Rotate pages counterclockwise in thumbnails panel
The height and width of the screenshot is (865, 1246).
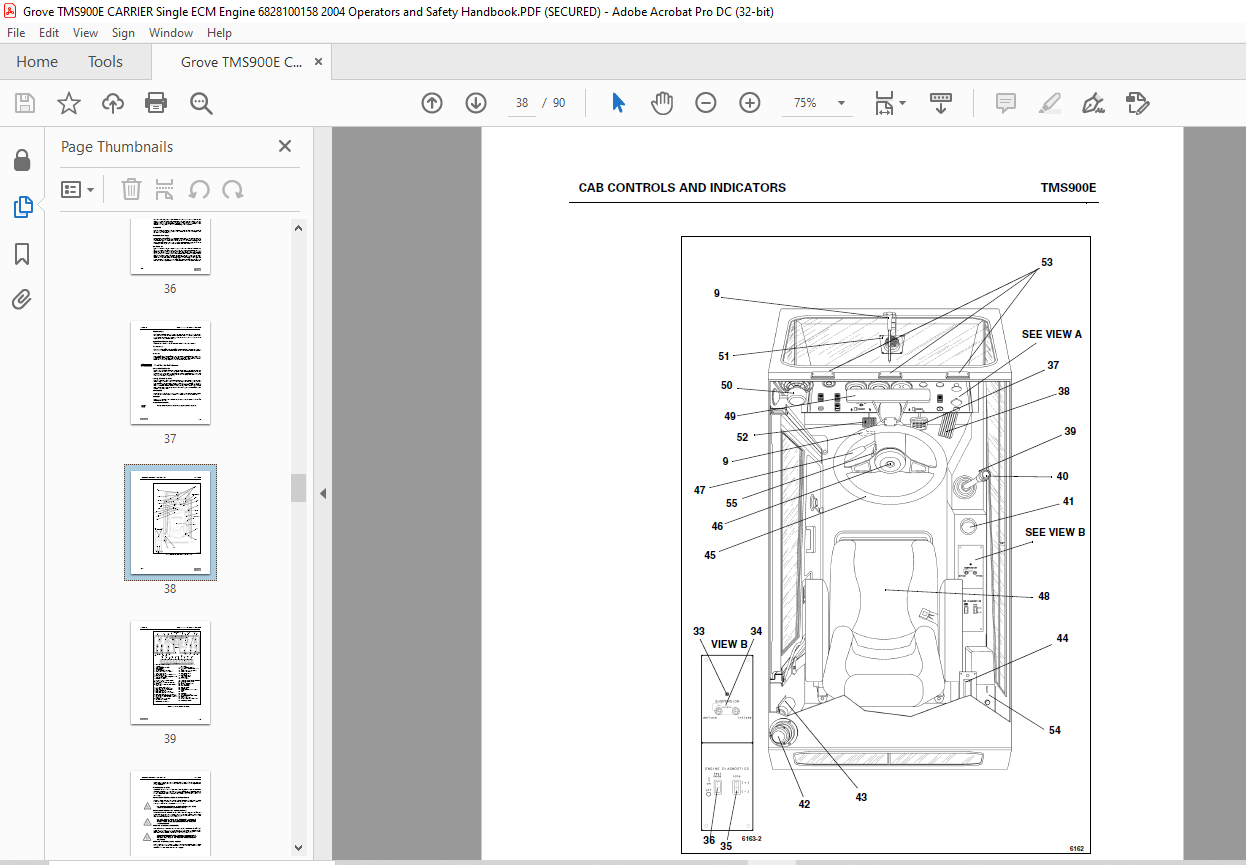pos(199,189)
